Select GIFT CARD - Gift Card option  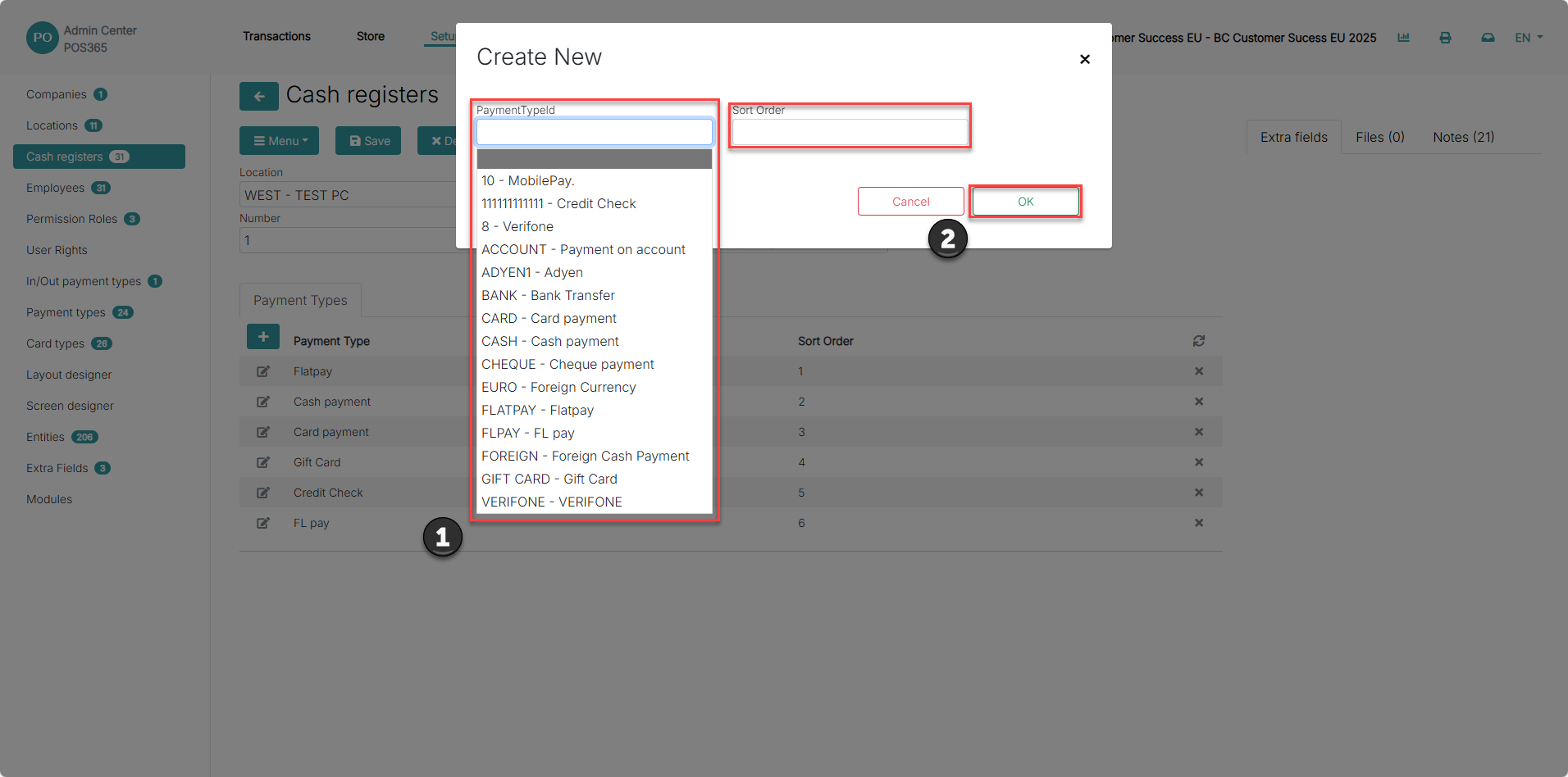click(595, 479)
